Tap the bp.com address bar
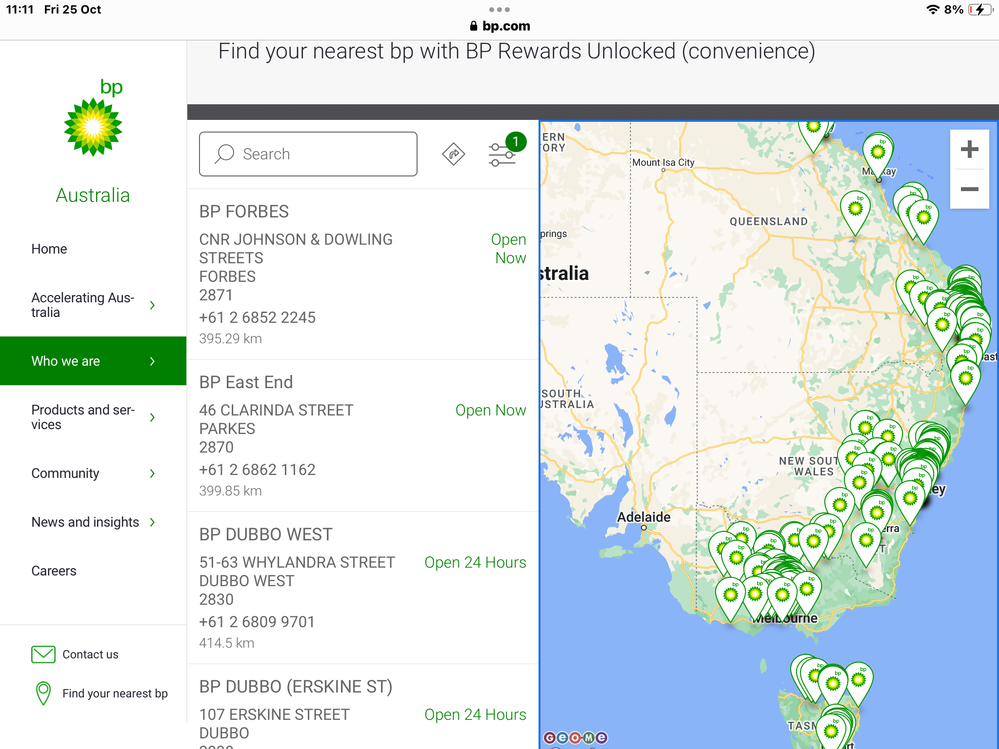The height and width of the screenshot is (749, 999). (499, 26)
